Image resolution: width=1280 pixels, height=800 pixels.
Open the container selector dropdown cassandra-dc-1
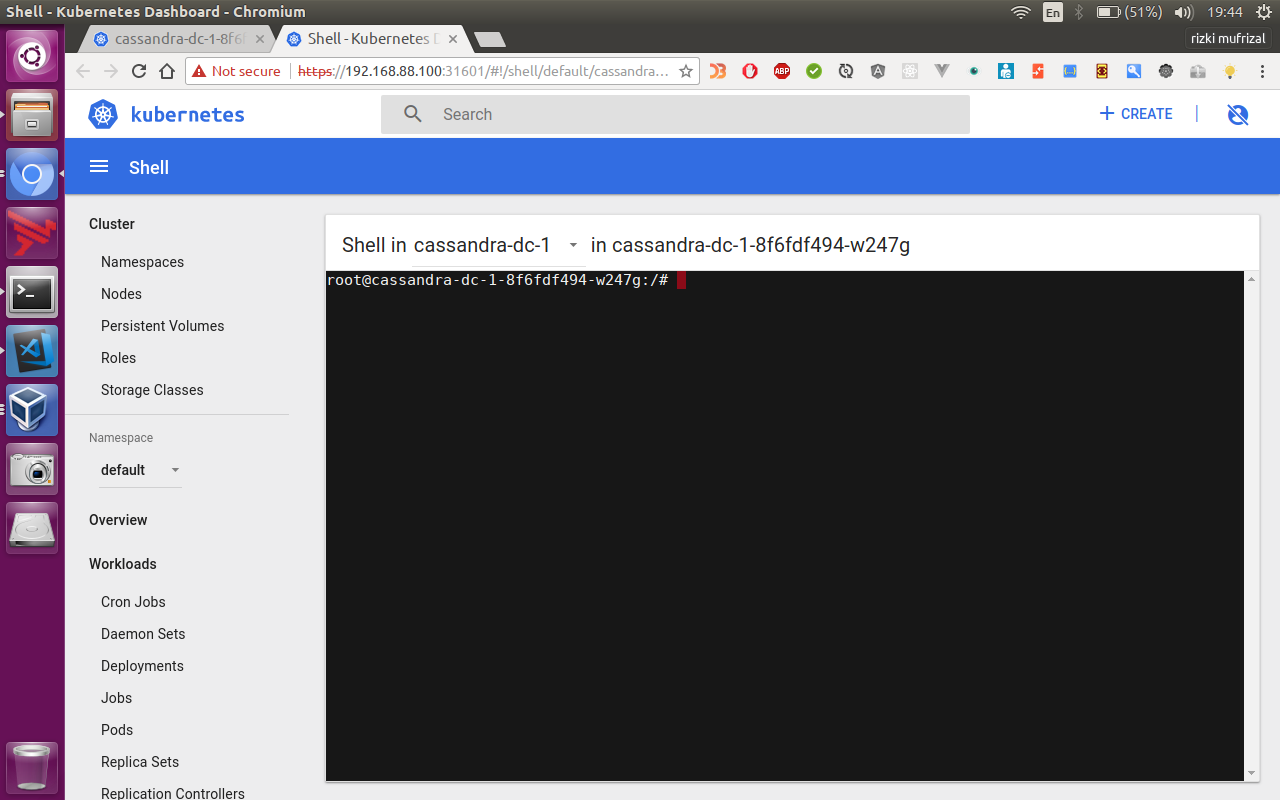click(496, 245)
